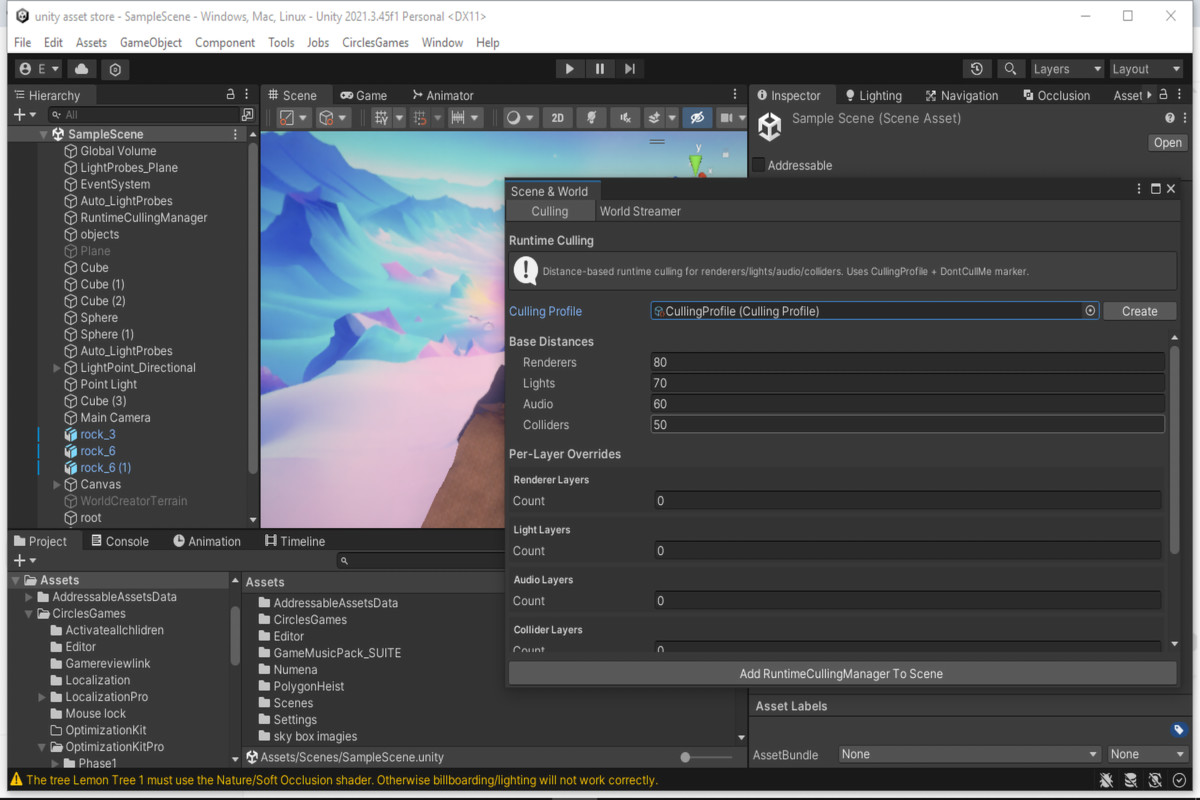This screenshot has width=1200, height=800.
Task: Click the info icon in Runtime Culling help box
Action: coord(525,271)
